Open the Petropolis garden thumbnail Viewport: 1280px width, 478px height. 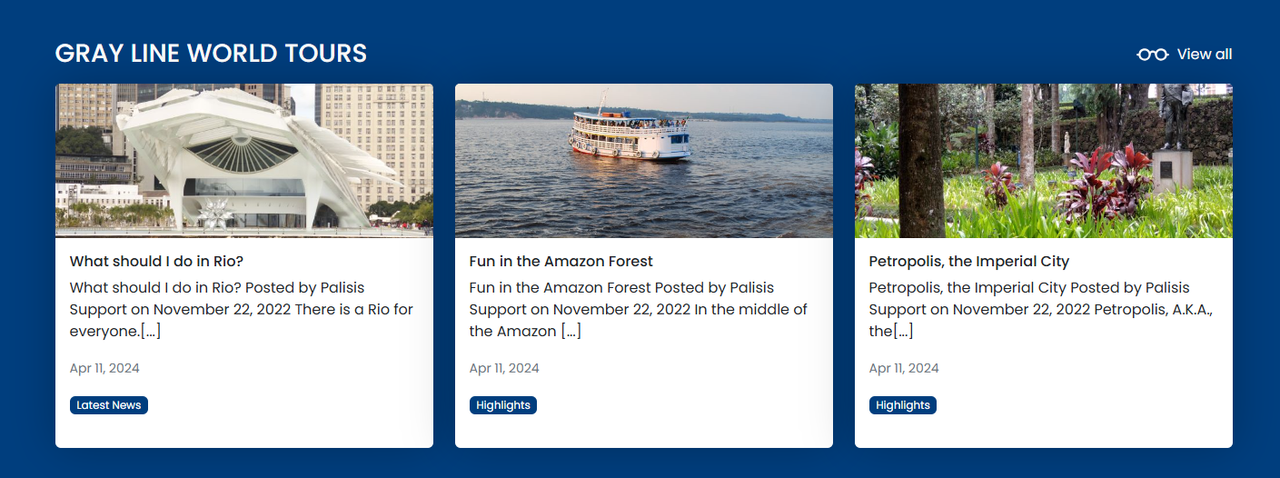coord(1044,161)
